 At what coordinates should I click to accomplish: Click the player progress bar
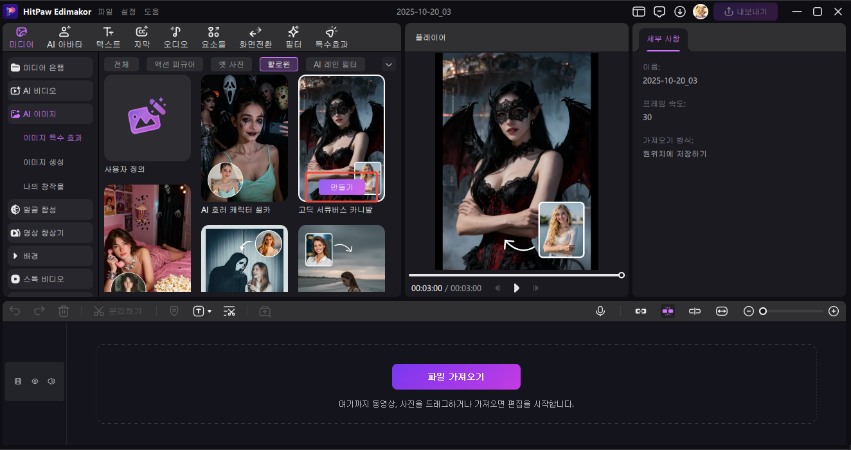tap(515, 274)
